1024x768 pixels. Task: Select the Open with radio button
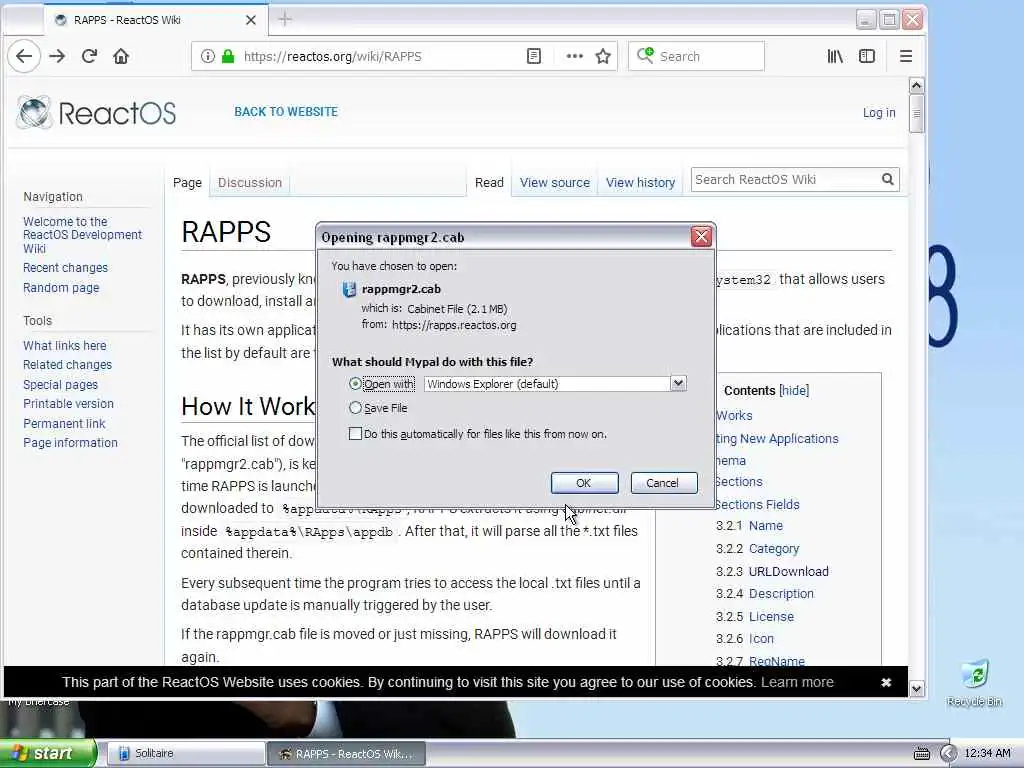[355, 384]
